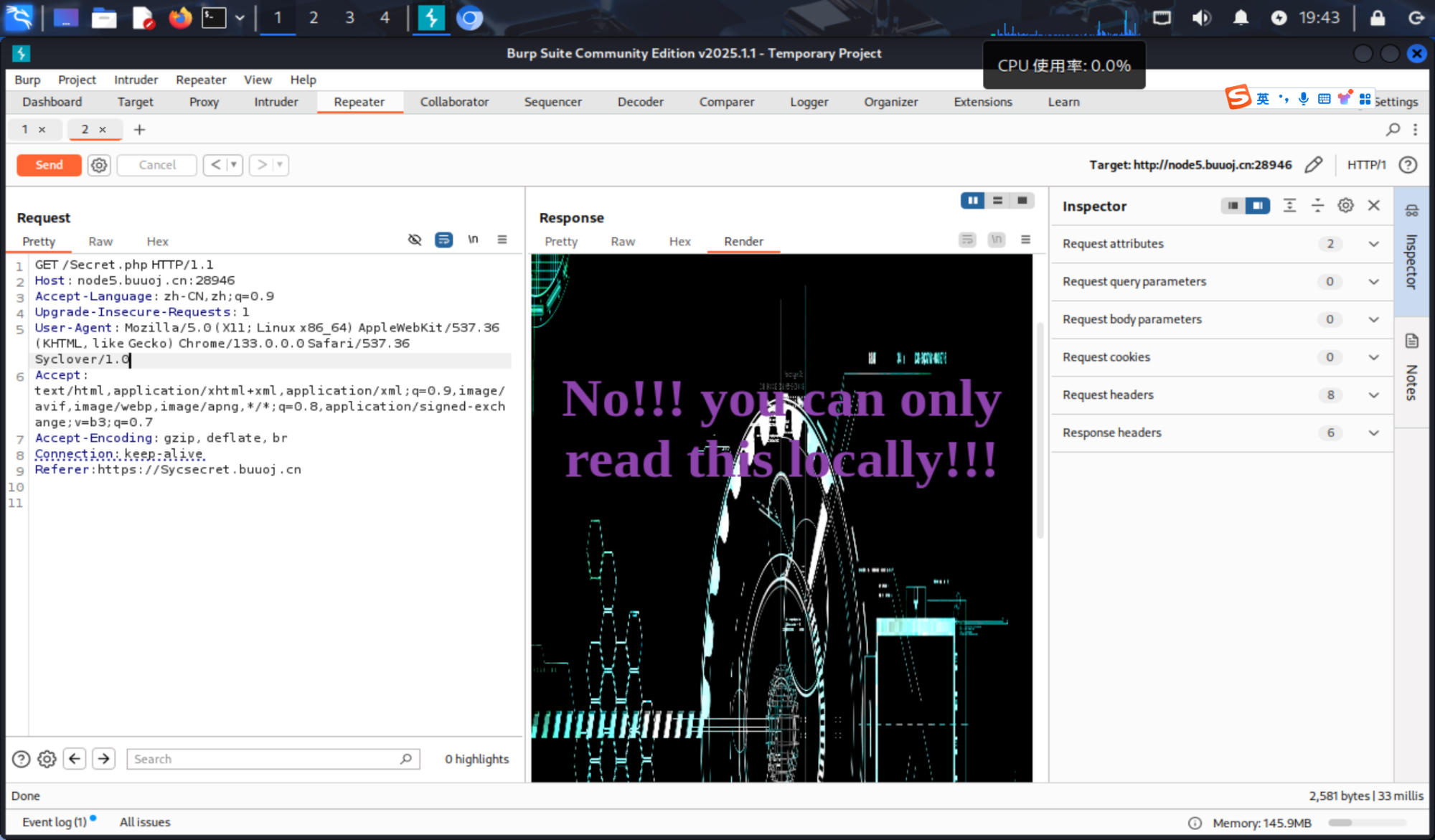Show \n newline characters in request

click(x=473, y=240)
